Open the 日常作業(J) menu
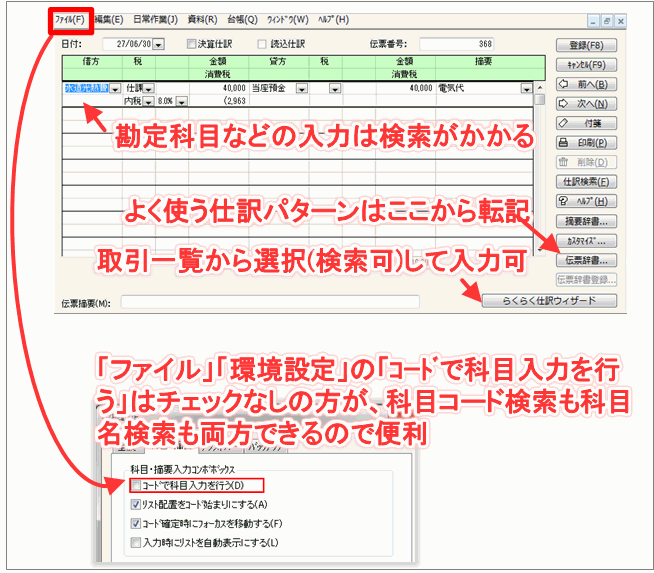This screenshot has height=573, width=654. [155, 20]
